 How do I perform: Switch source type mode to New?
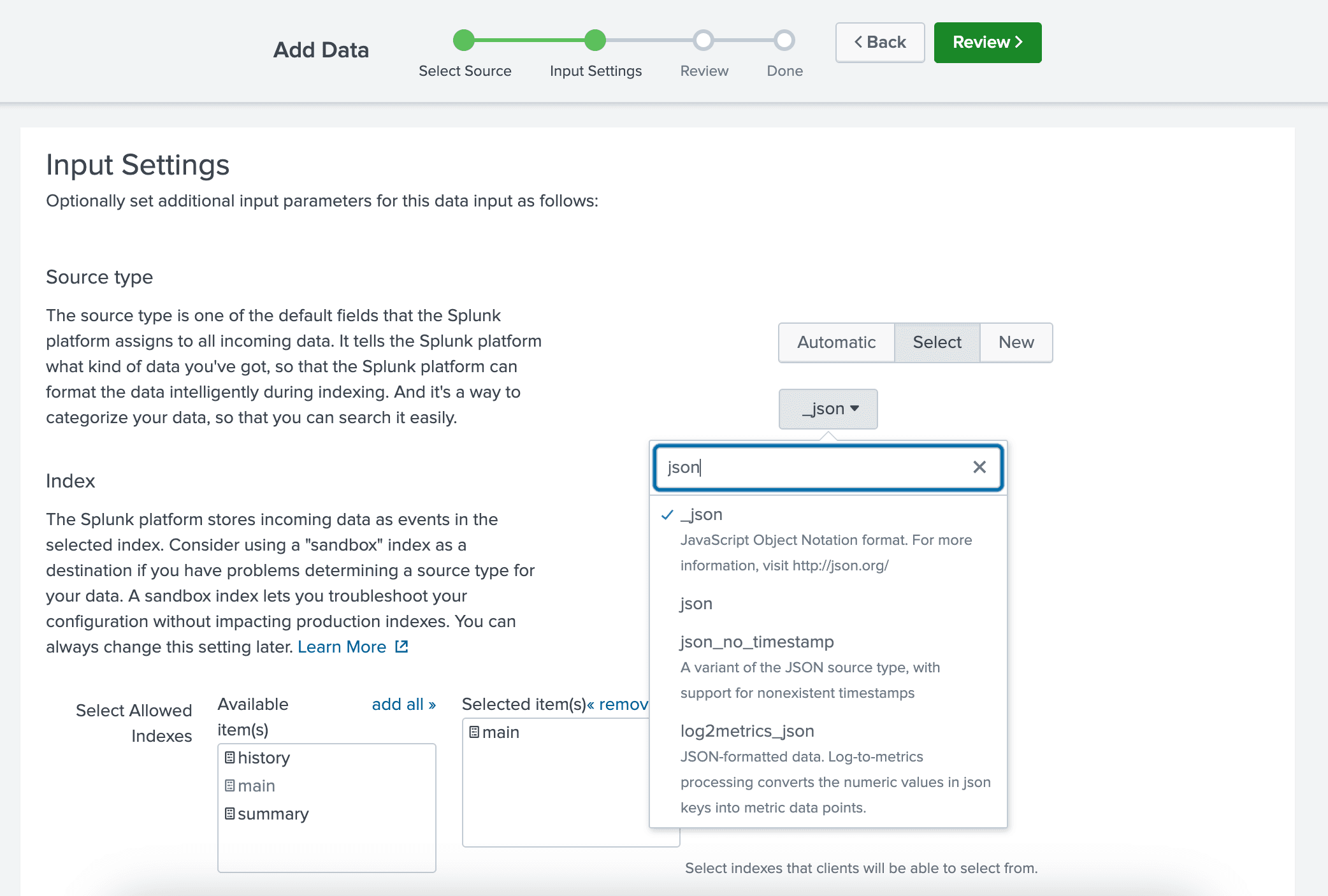(1015, 342)
